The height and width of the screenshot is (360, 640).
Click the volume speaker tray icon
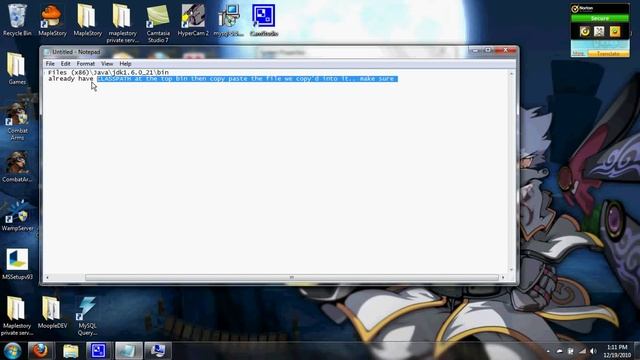(x=593, y=351)
